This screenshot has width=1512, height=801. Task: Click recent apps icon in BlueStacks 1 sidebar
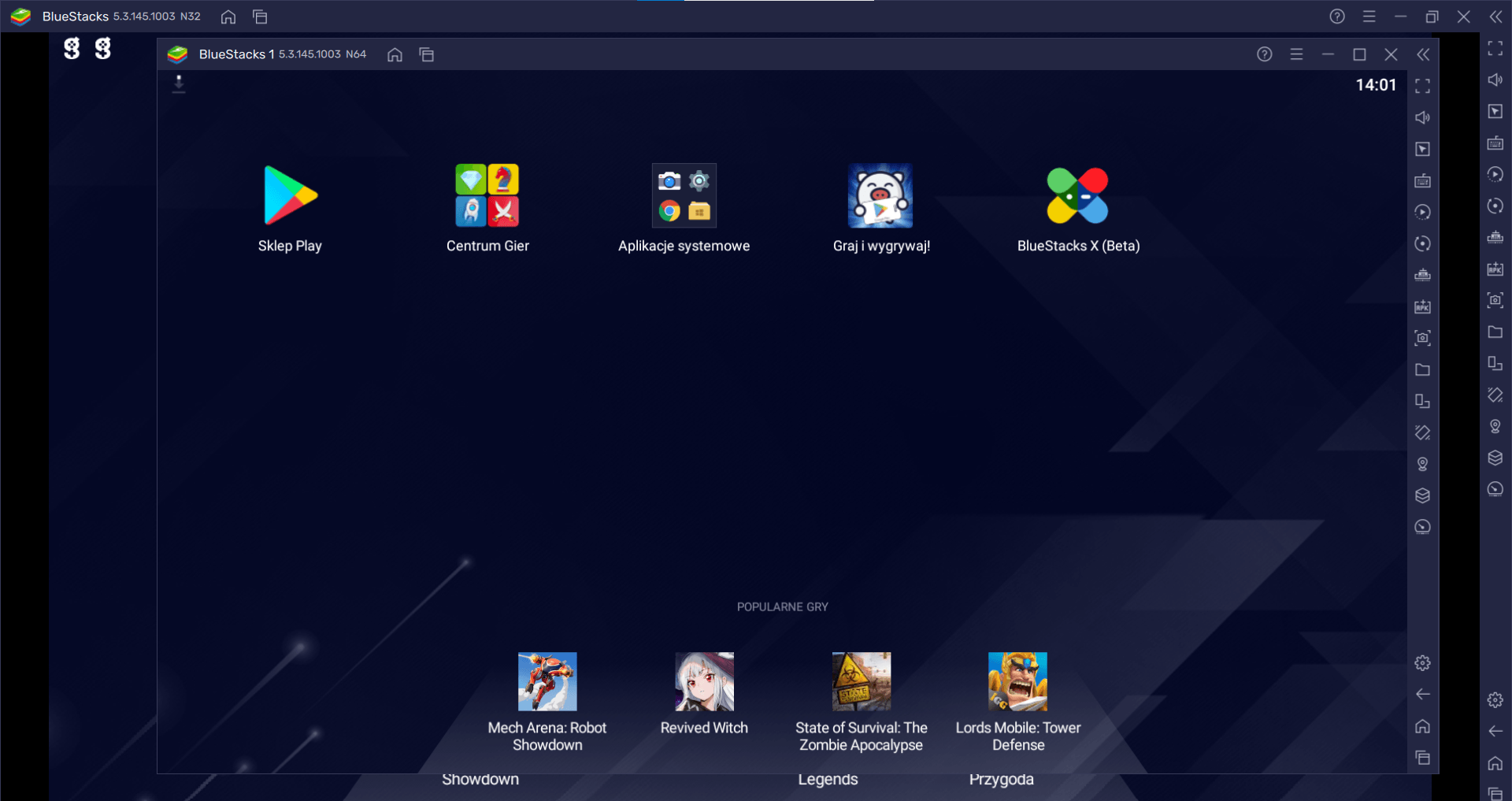point(1422,758)
